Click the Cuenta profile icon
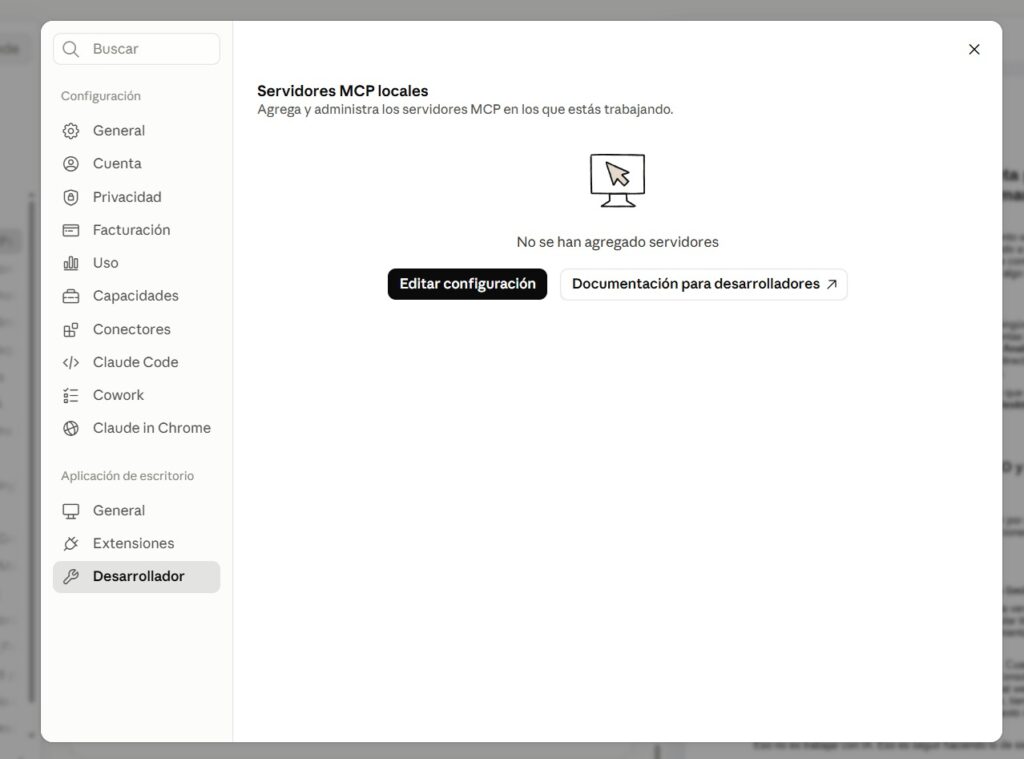1024x759 pixels. click(71, 163)
